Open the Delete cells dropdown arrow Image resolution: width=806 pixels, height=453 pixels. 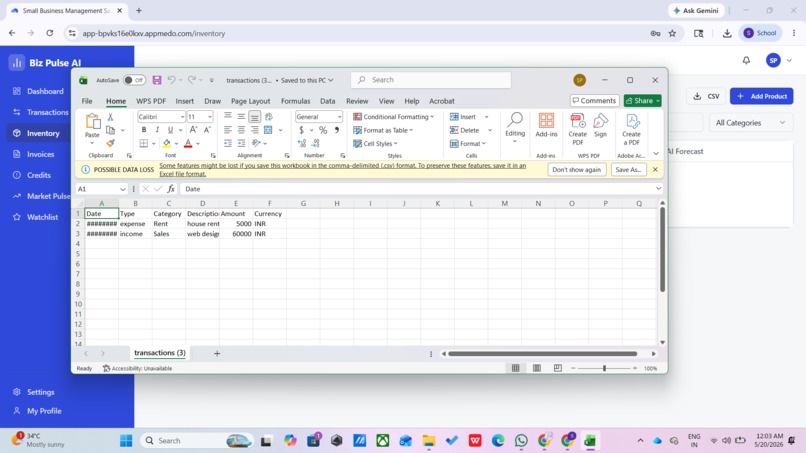point(490,130)
